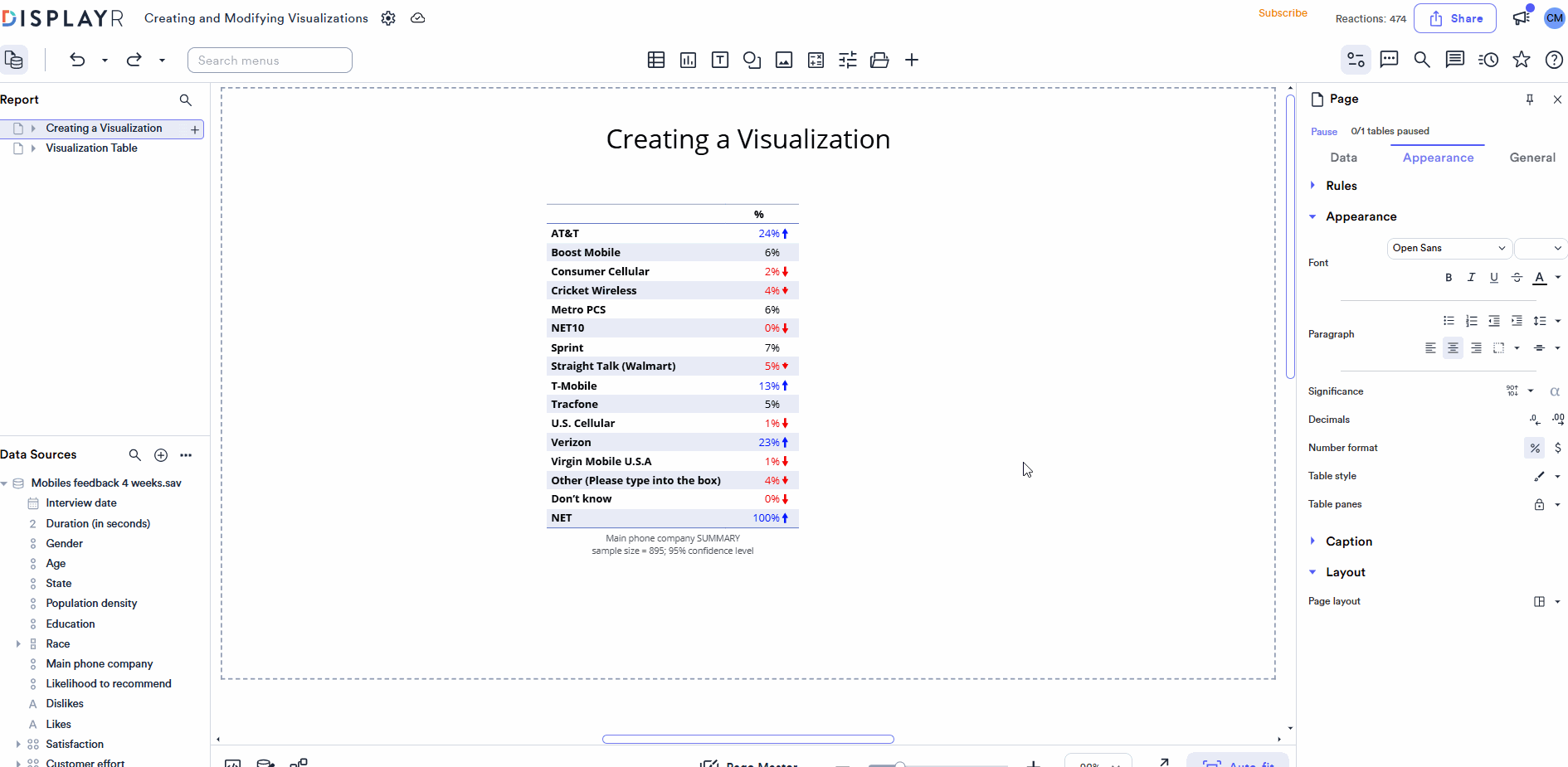Switch to the Data tab
Viewport: 1568px width, 767px height.
tap(1344, 158)
